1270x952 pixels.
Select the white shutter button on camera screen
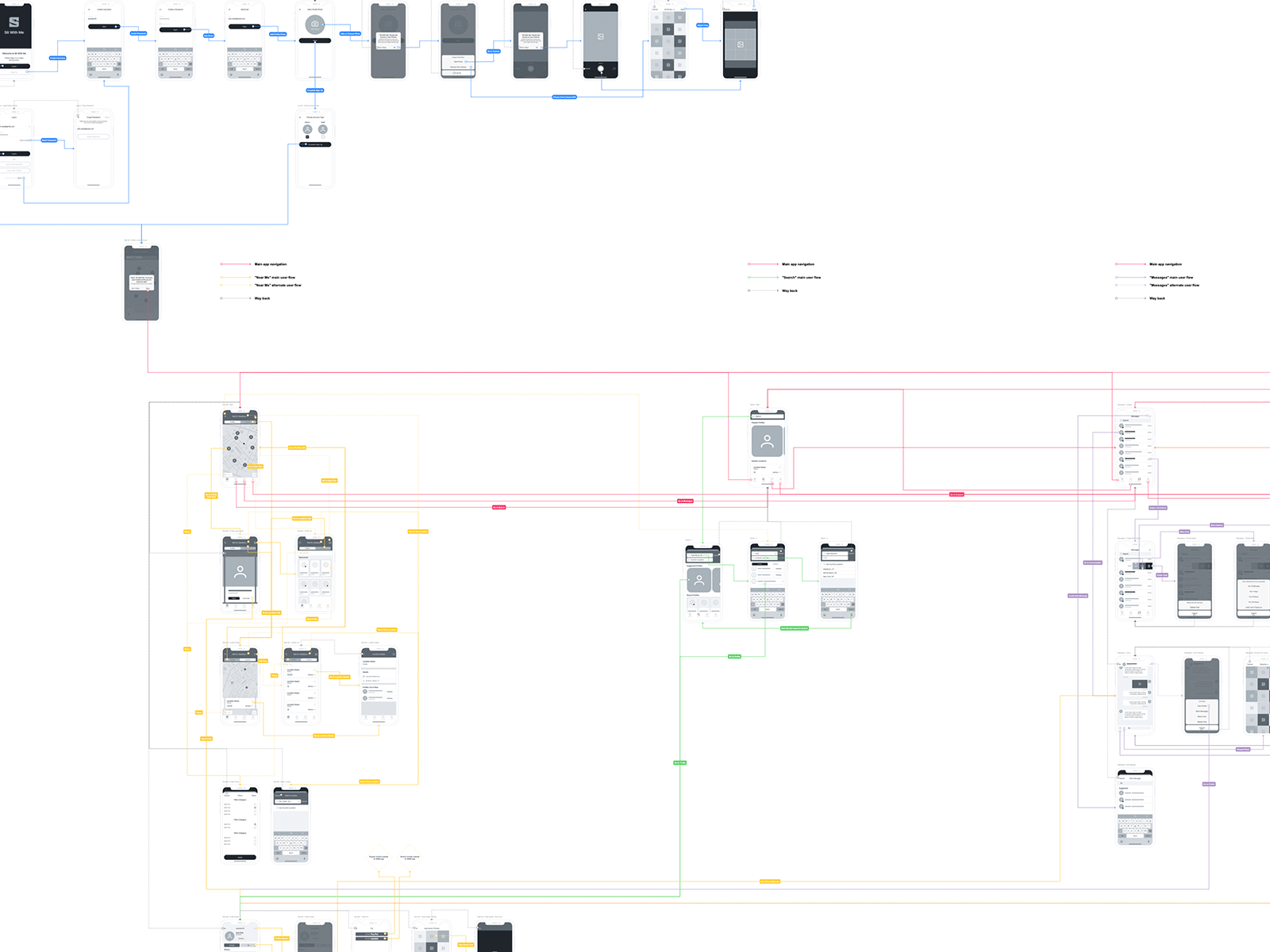click(x=601, y=69)
